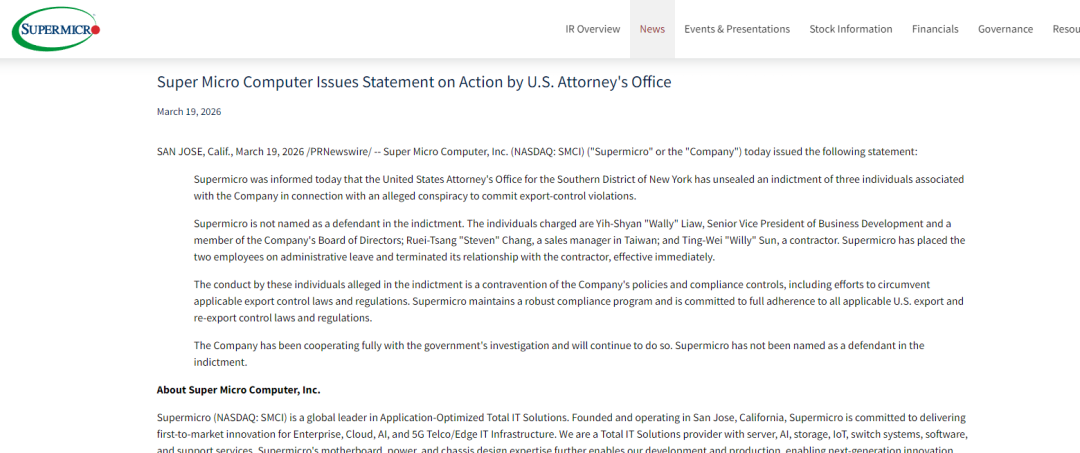Click paragraph starting "The conduct by these individuals"
This screenshot has height=453, width=1080.
click(578, 301)
